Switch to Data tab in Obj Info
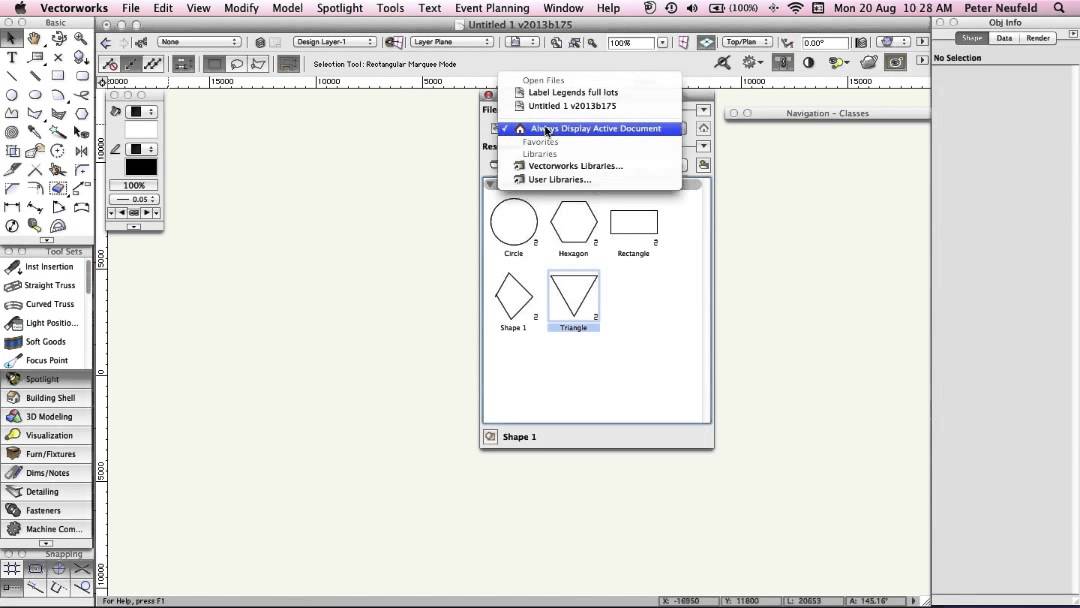 pos(1004,38)
